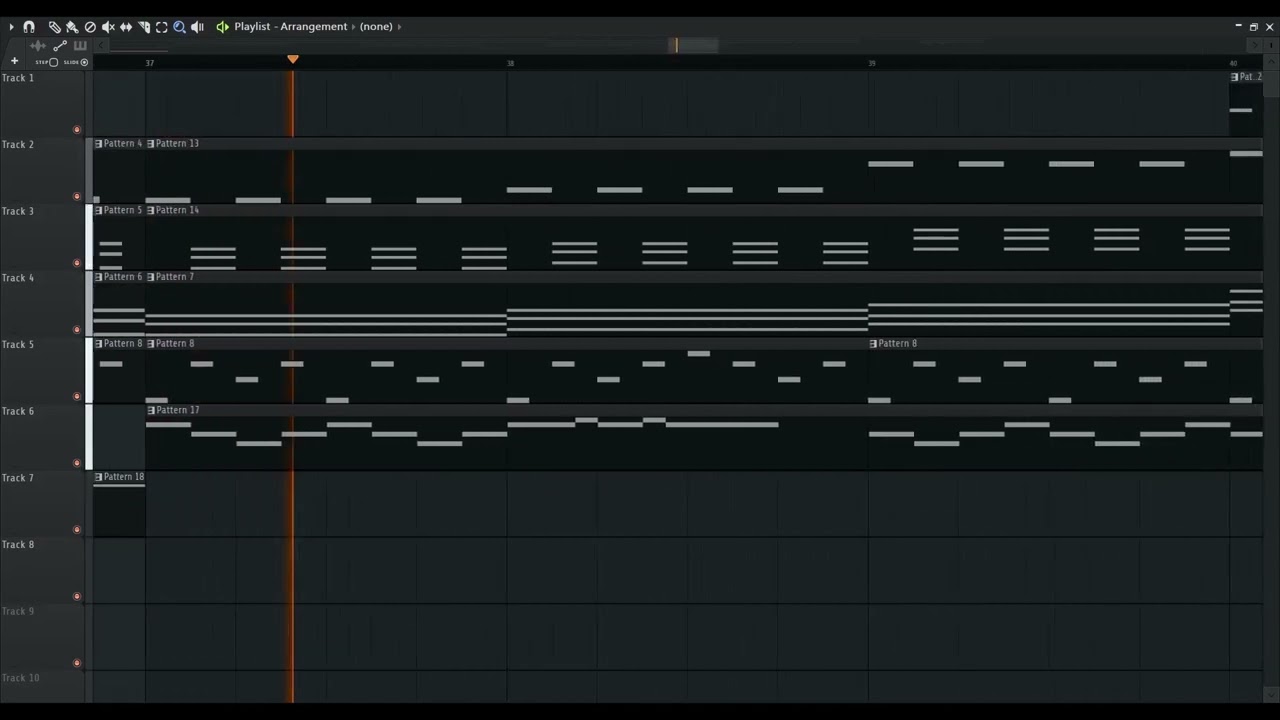
Task: Select the Mute tool
Action: point(108,27)
